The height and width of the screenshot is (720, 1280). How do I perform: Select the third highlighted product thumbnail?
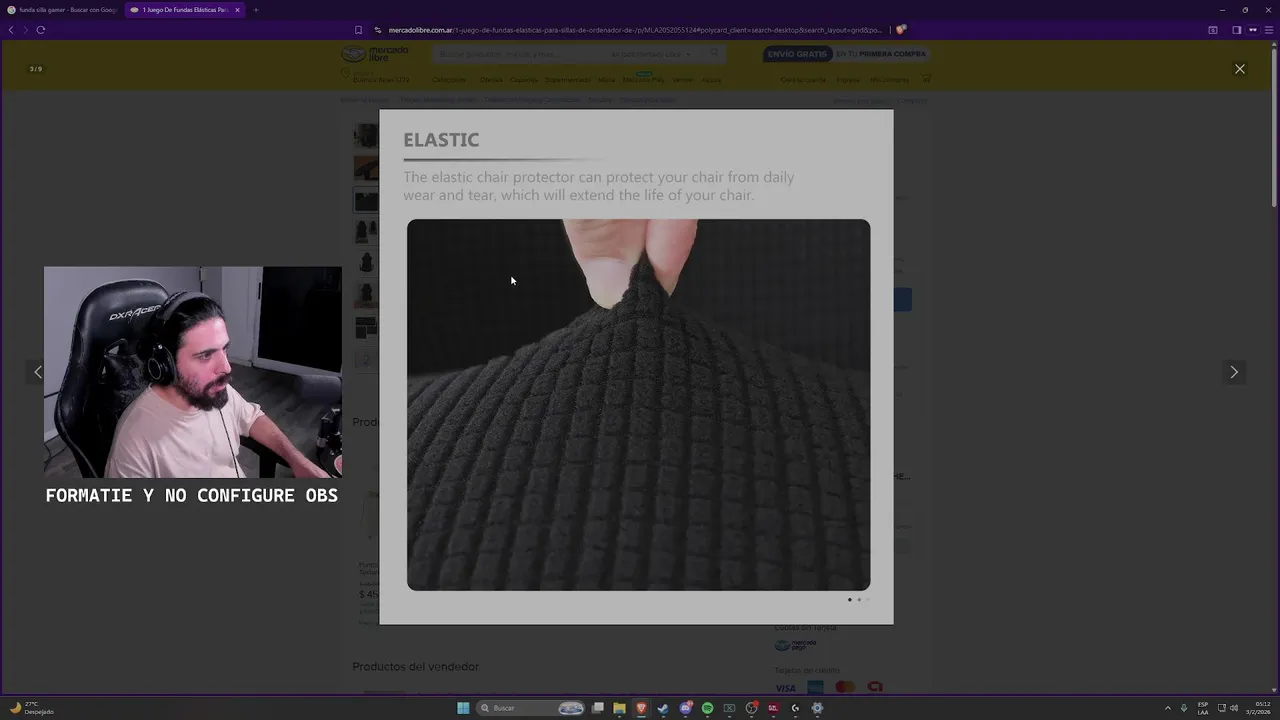pos(366,200)
